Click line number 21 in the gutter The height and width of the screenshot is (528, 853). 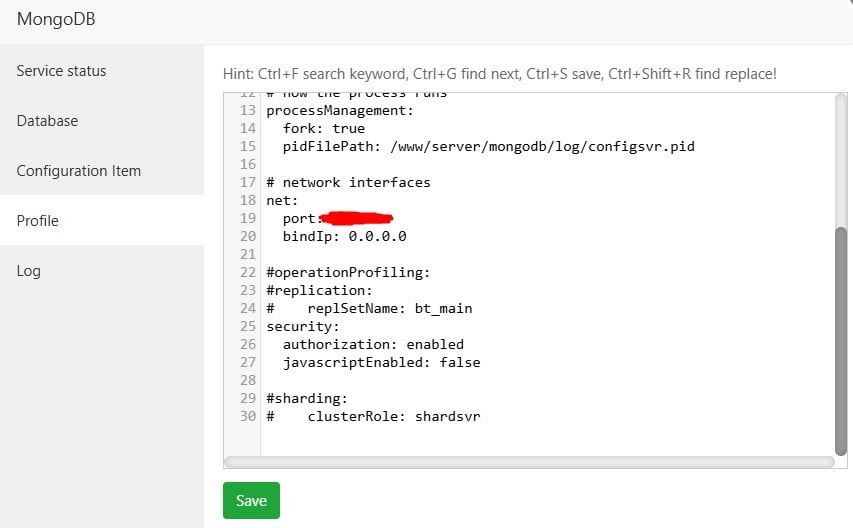[248, 254]
